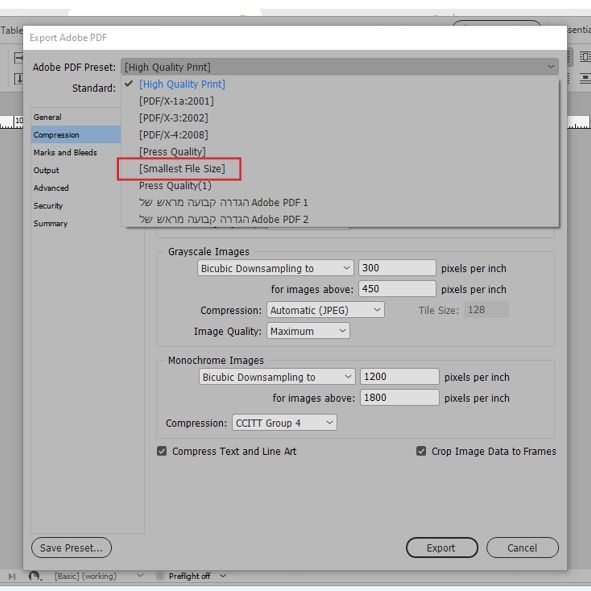
Task: Pick Press Quality(1) custom preset
Action: pyautogui.click(x=175, y=186)
